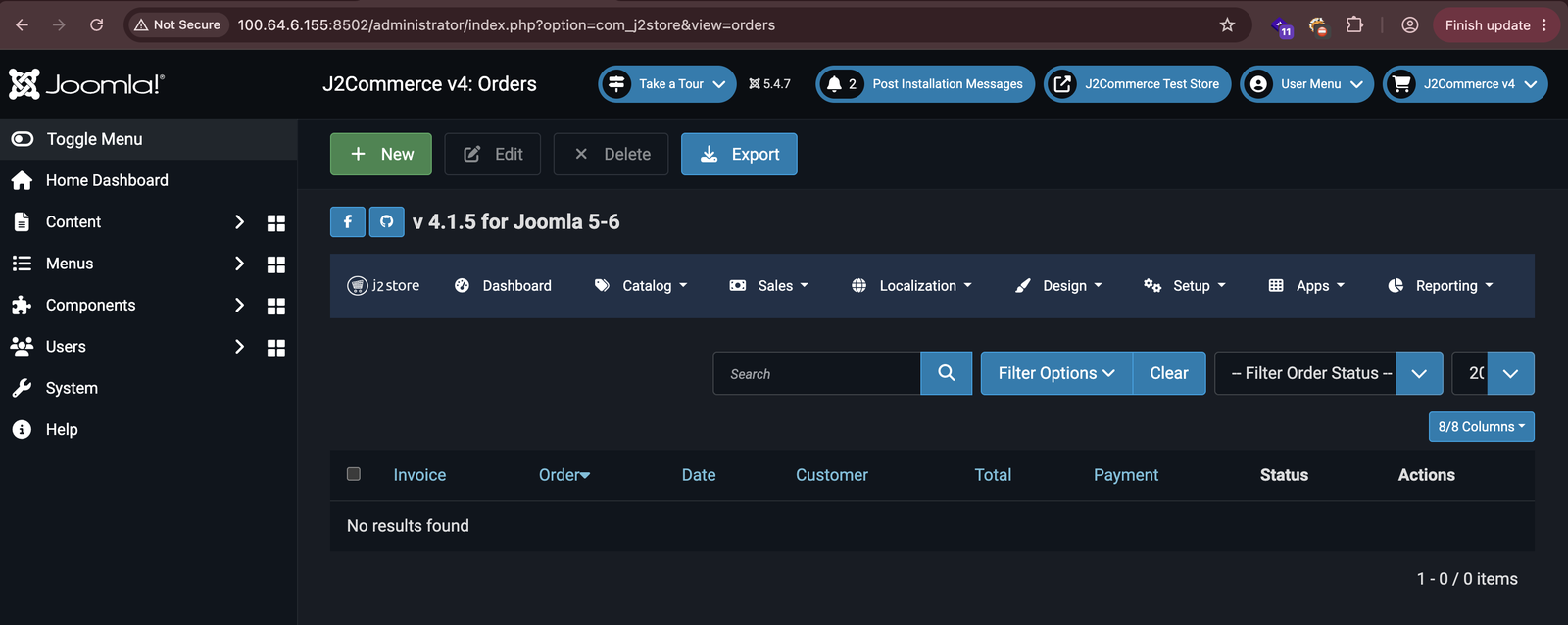Check the select-all orders checkbox

[354, 474]
